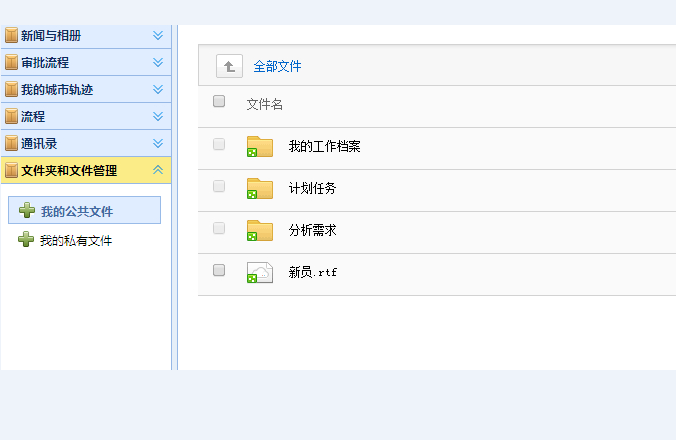The height and width of the screenshot is (440, 676).
Task: Click the green plus icon beside 我的私有文件
Action: [26, 240]
